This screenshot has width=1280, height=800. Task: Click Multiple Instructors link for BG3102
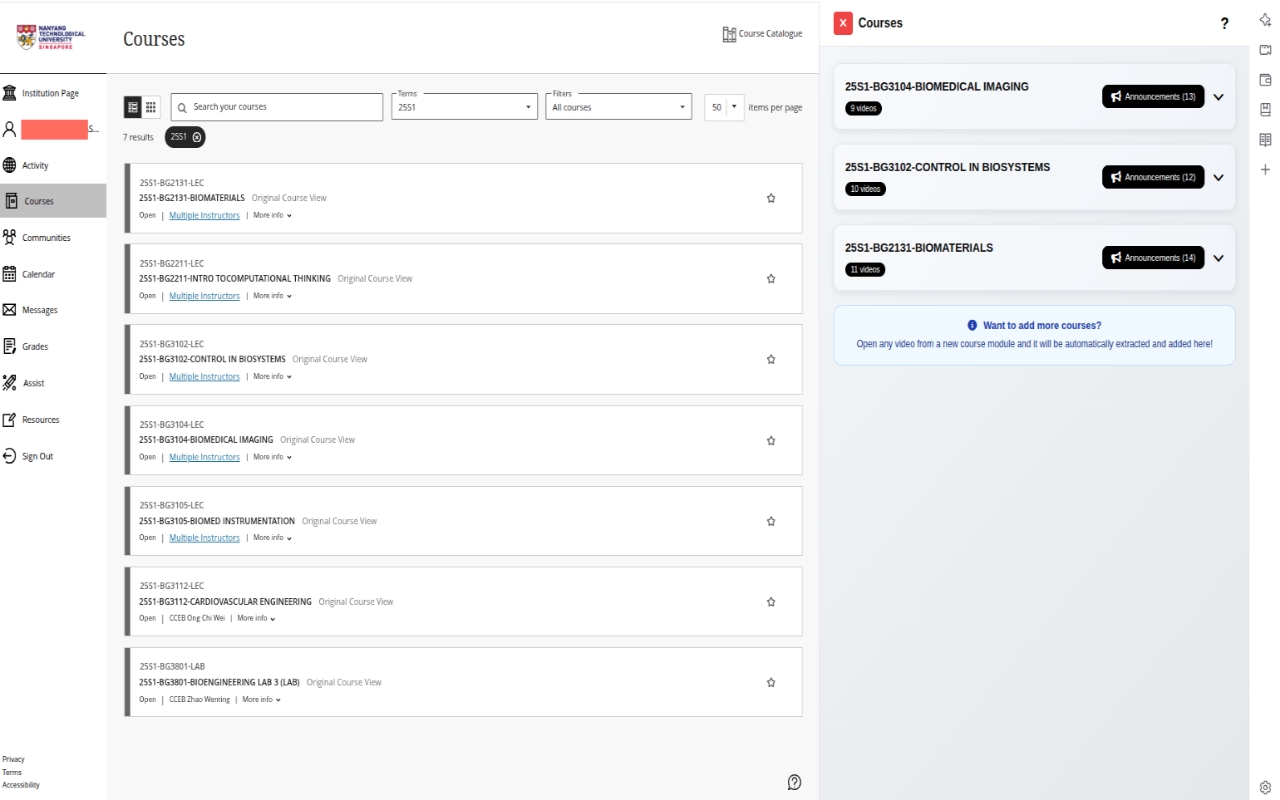click(x=204, y=377)
